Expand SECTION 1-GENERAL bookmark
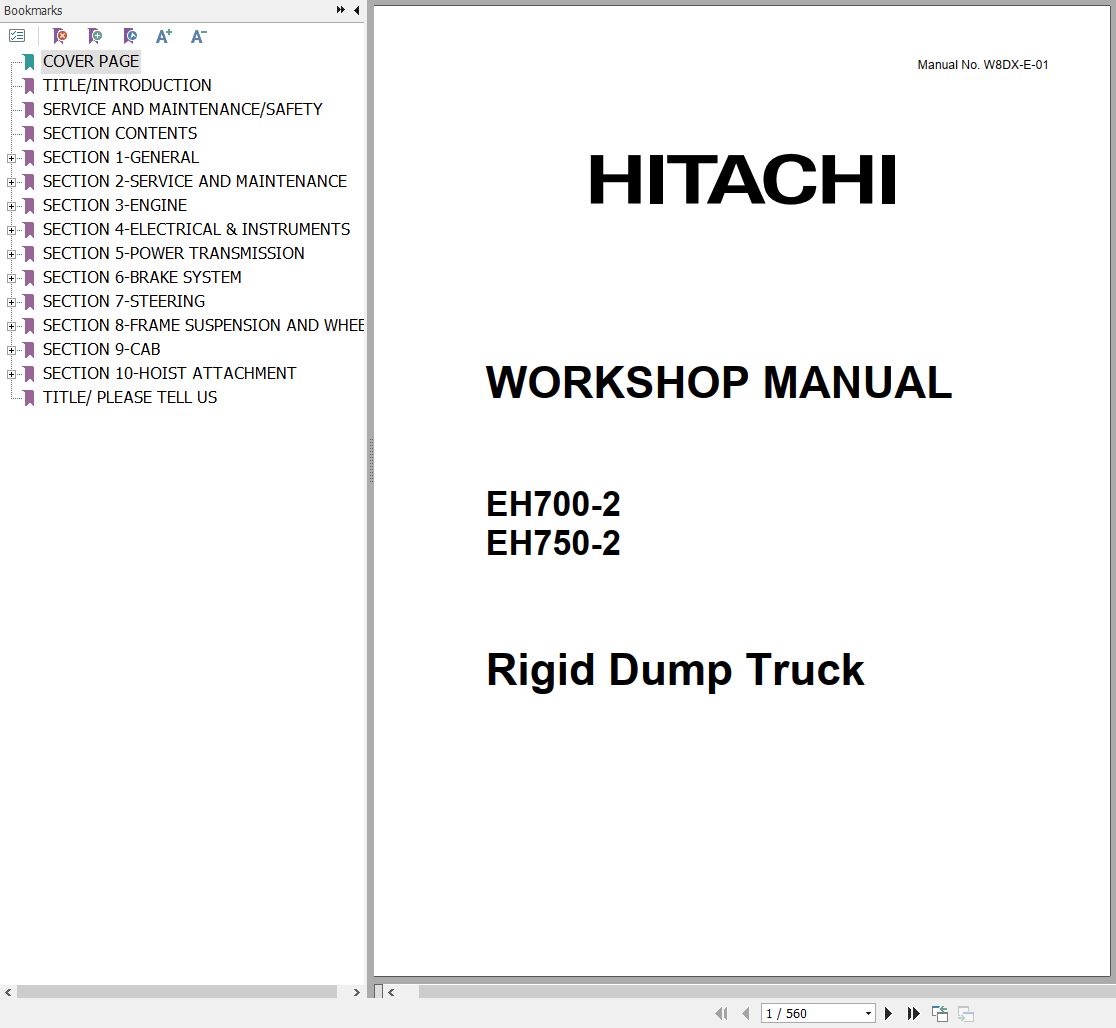Viewport: 1116px width, 1028px height. coord(11,158)
